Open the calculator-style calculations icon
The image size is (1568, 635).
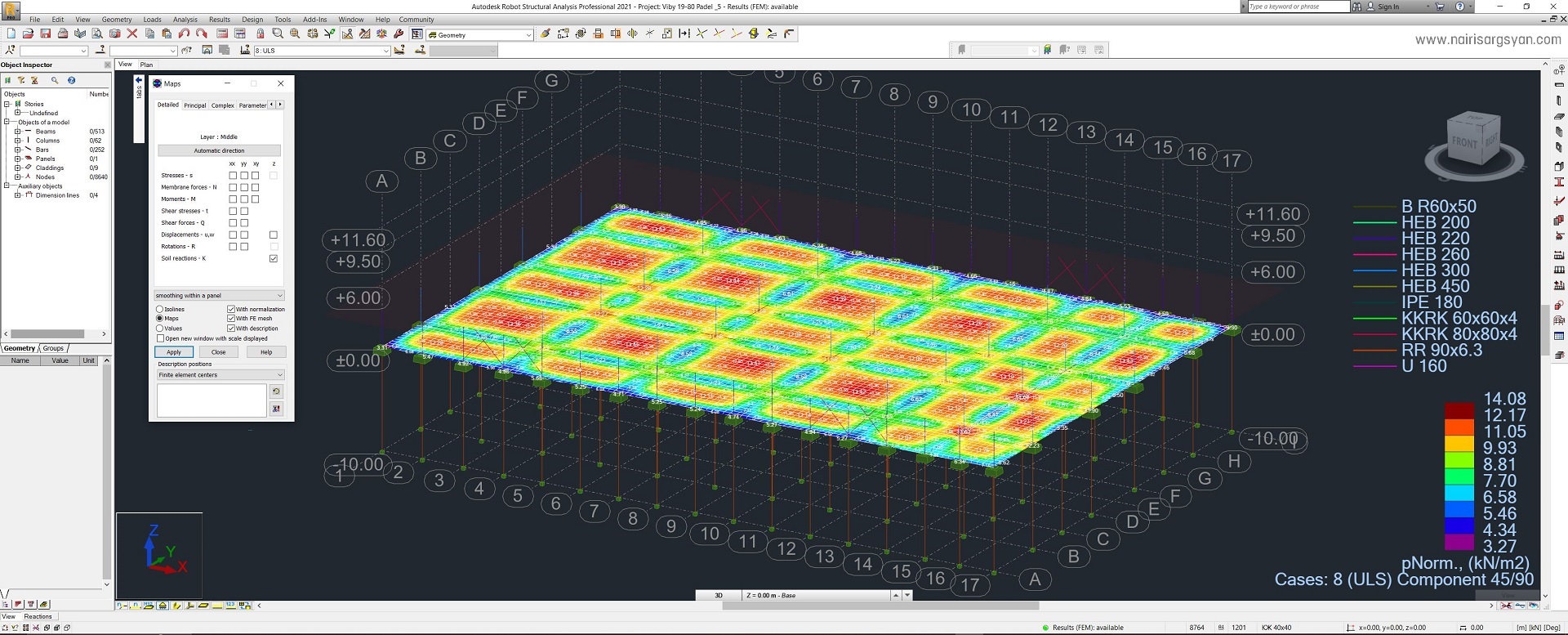[x=222, y=34]
